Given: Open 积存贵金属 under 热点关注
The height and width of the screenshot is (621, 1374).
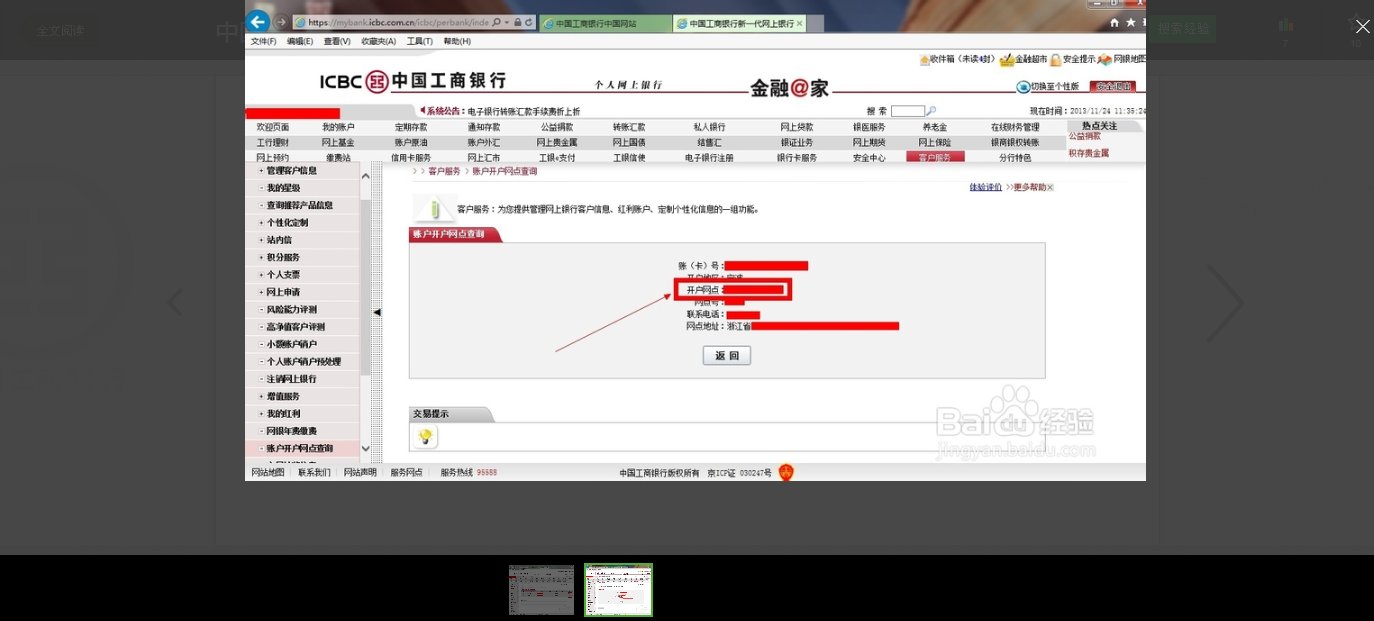Looking at the screenshot, I should click(x=1089, y=153).
